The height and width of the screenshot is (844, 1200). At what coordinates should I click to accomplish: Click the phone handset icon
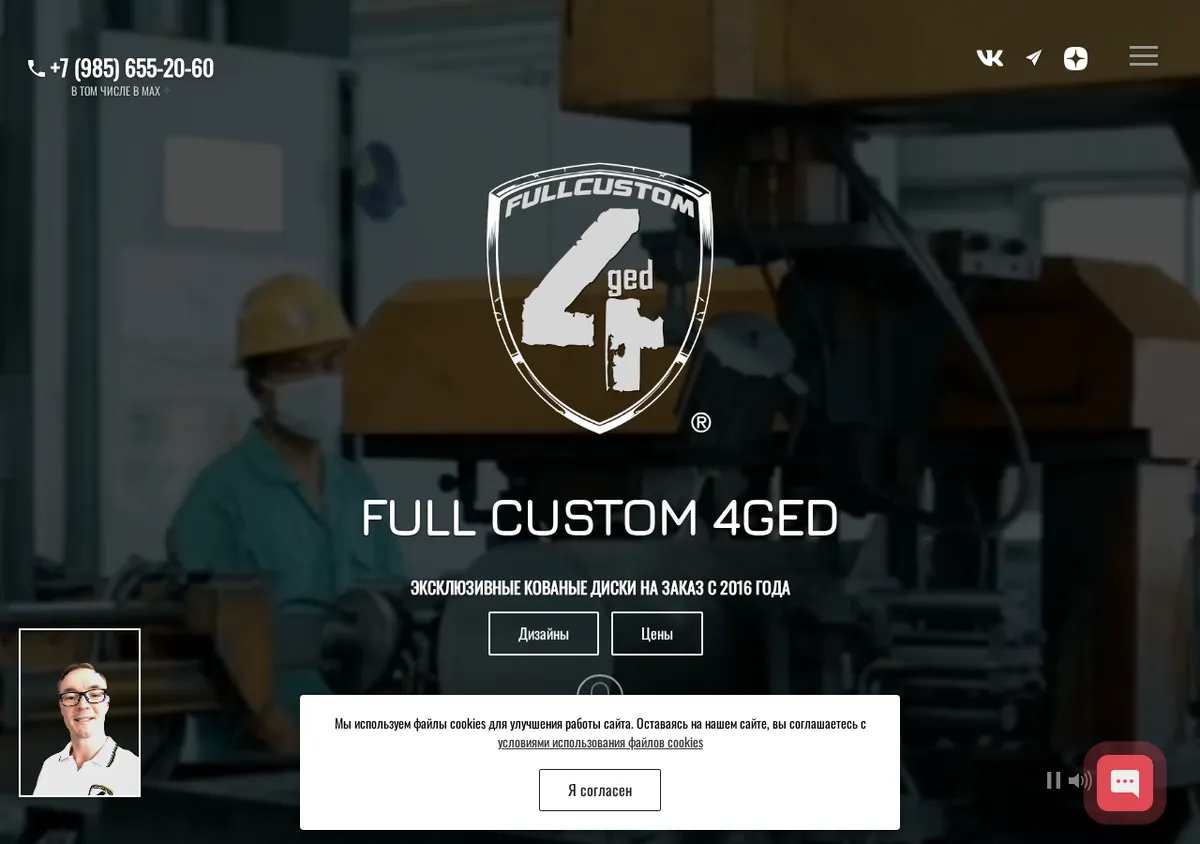(36, 68)
